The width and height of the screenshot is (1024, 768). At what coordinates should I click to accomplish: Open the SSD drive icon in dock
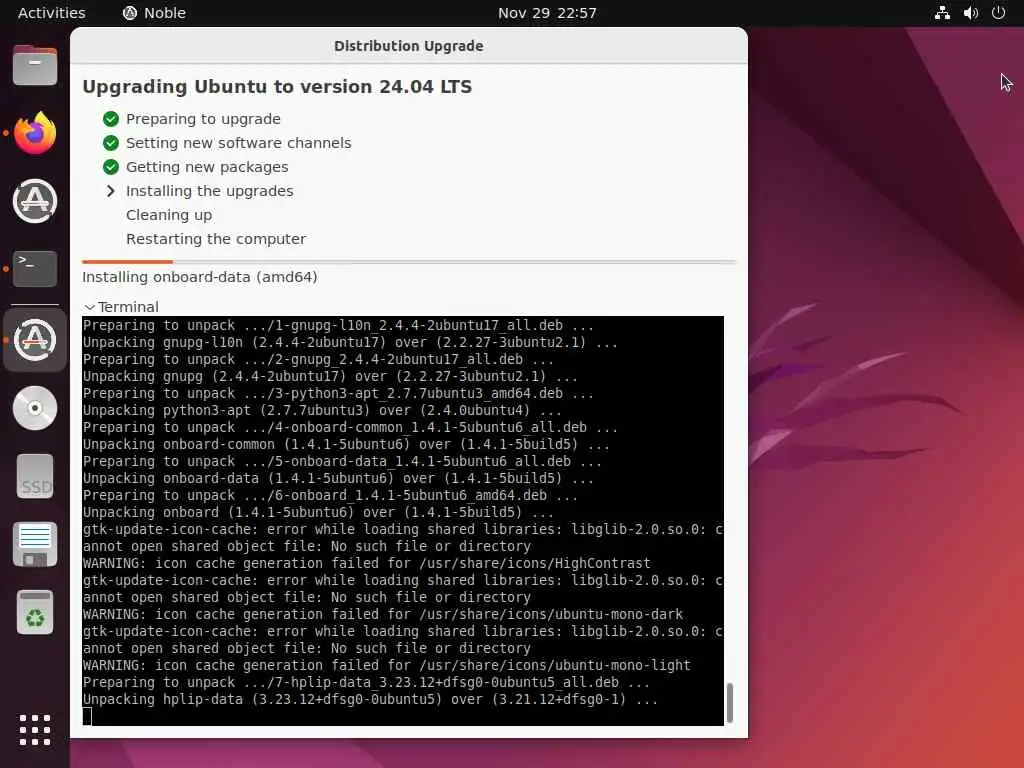[35, 476]
